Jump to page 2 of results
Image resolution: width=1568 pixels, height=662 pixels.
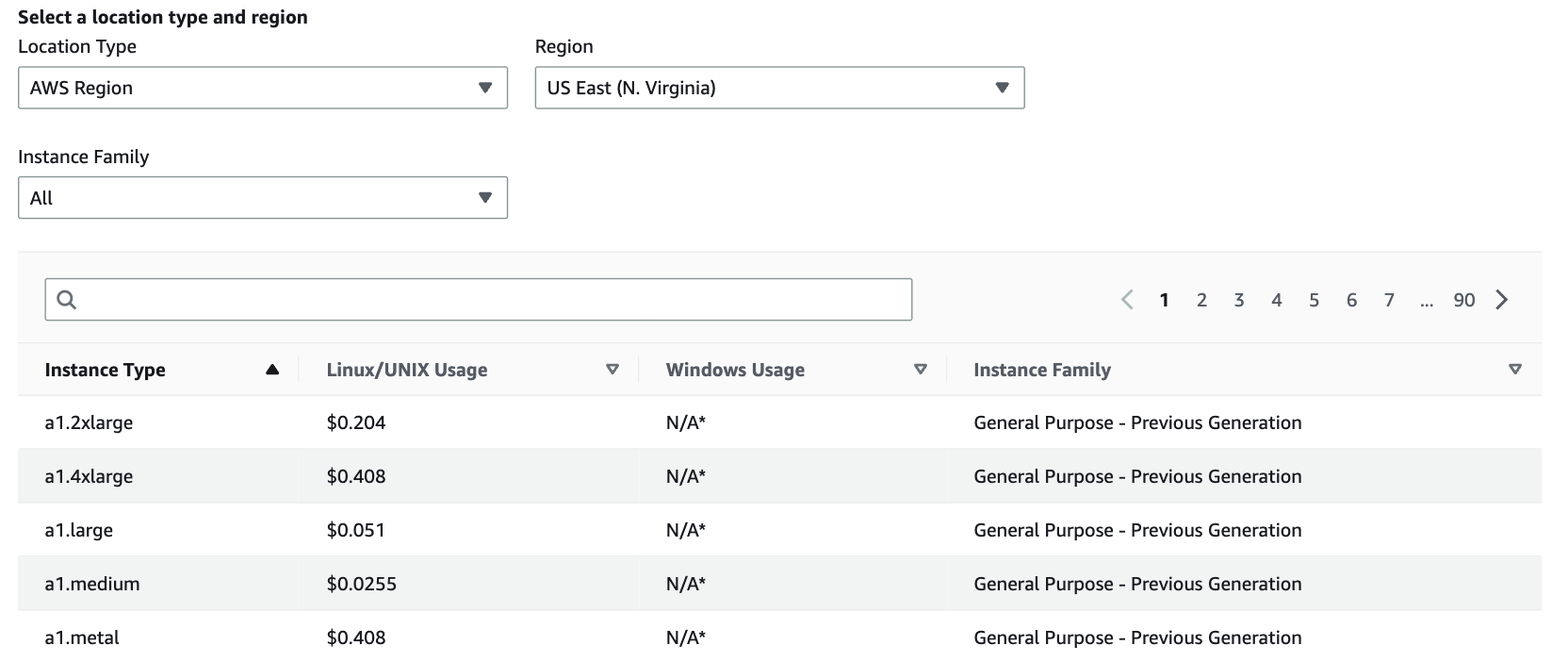point(1201,300)
